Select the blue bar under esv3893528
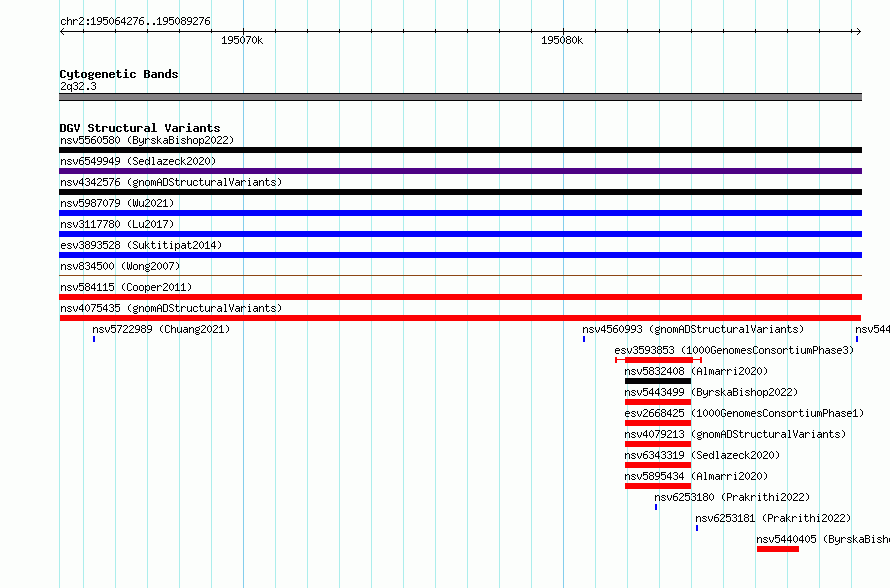 click(x=460, y=255)
